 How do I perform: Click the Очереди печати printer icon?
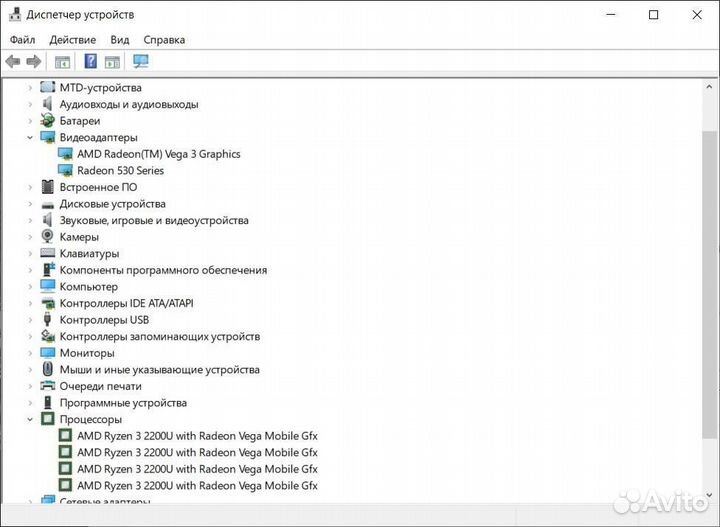pyautogui.click(x=48, y=386)
